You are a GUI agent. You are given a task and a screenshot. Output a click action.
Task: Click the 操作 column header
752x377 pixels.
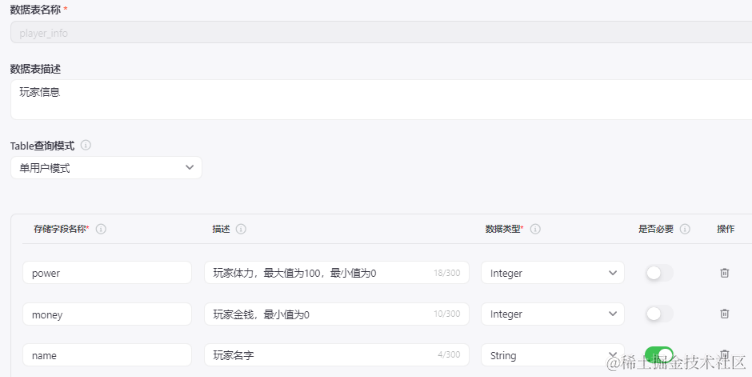(x=726, y=229)
